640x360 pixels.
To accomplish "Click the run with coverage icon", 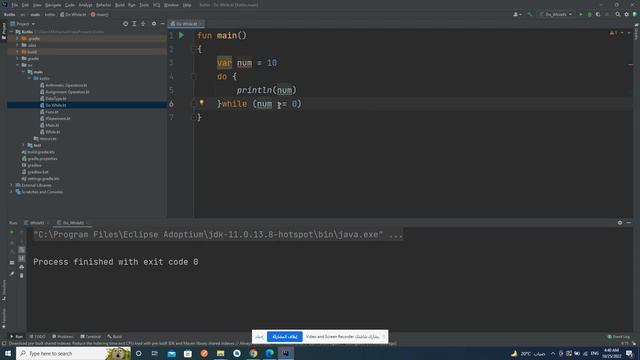I will tap(598, 14).
